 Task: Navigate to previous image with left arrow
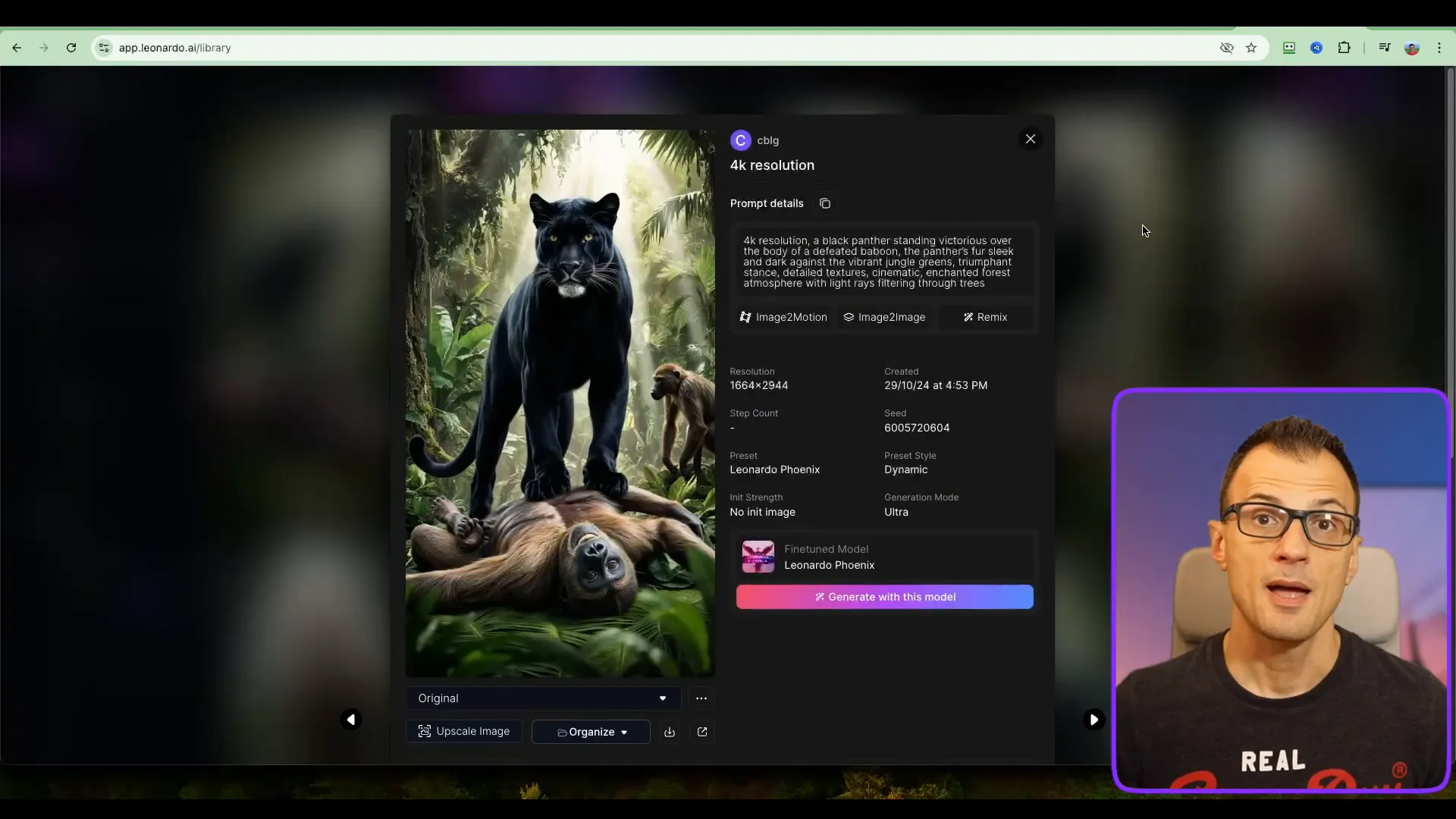tap(351, 719)
